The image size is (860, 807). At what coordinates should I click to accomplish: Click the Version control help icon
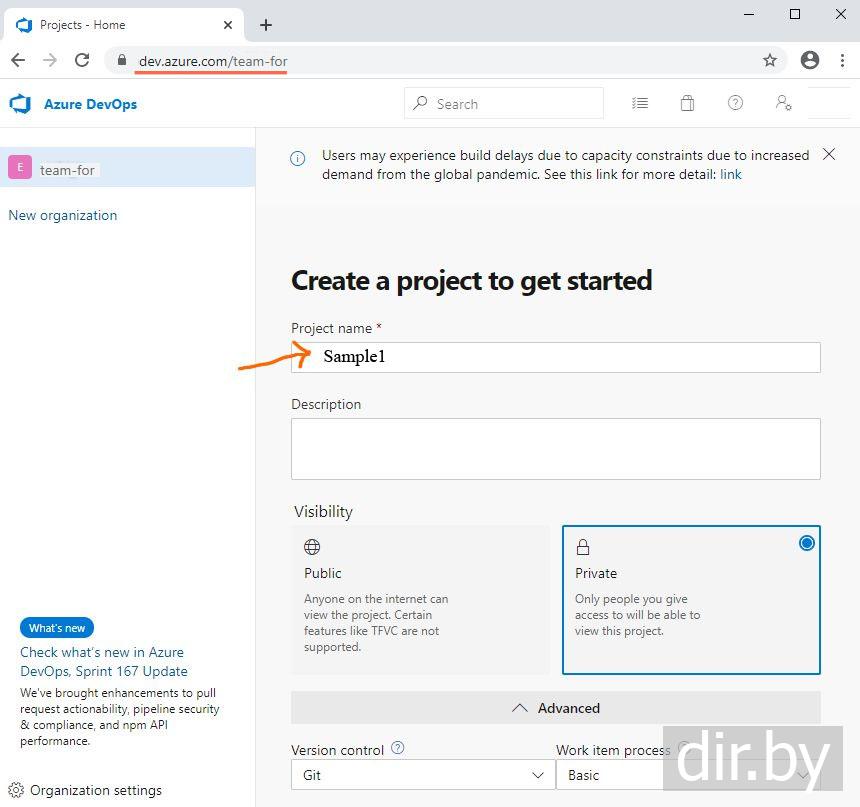(x=398, y=748)
